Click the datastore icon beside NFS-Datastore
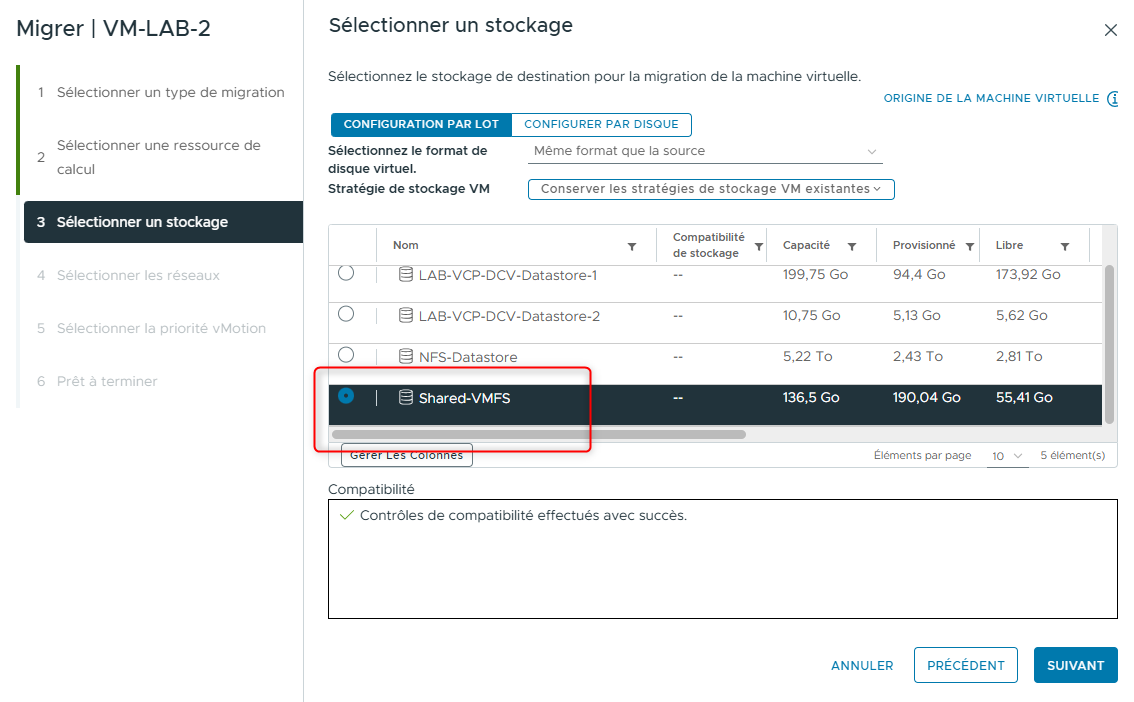Viewport: 1134px width, 702px height. [x=407, y=356]
